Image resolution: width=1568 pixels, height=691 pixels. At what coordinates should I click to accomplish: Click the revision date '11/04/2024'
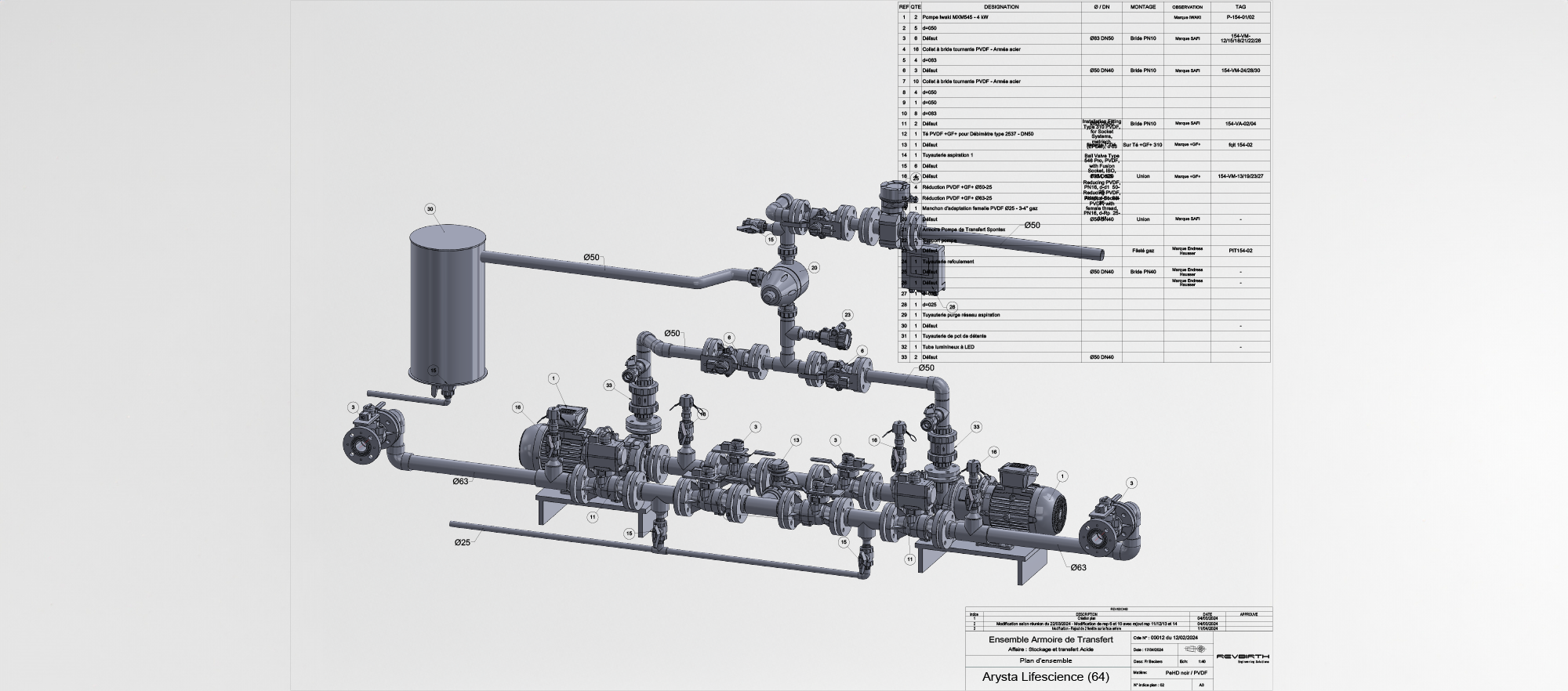coord(1207,628)
